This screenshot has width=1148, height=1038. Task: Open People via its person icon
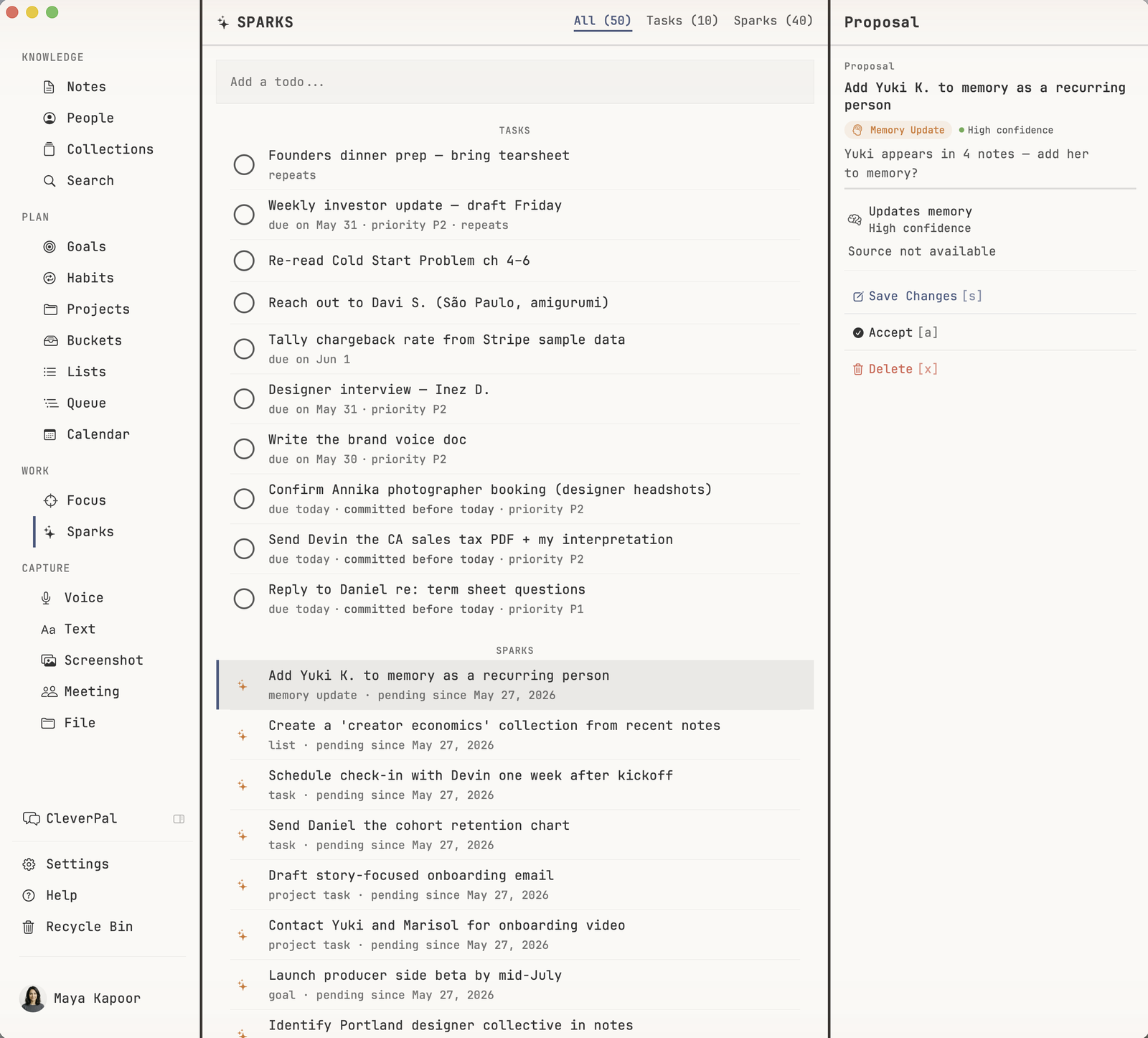coord(49,118)
